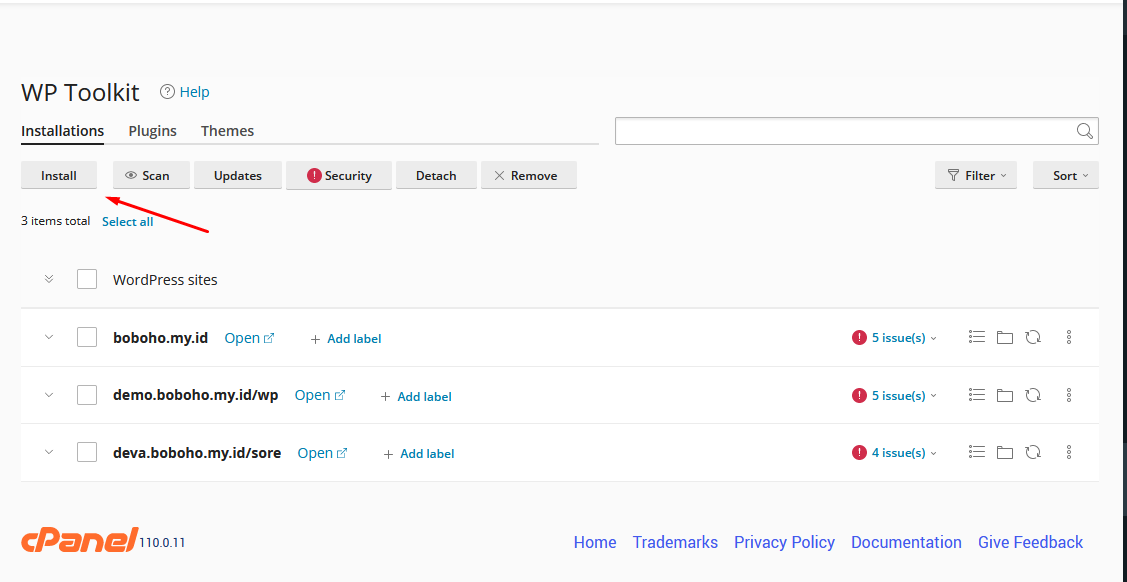Switch to the Plugins tab
This screenshot has height=582, width=1127.
coord(152,131)
